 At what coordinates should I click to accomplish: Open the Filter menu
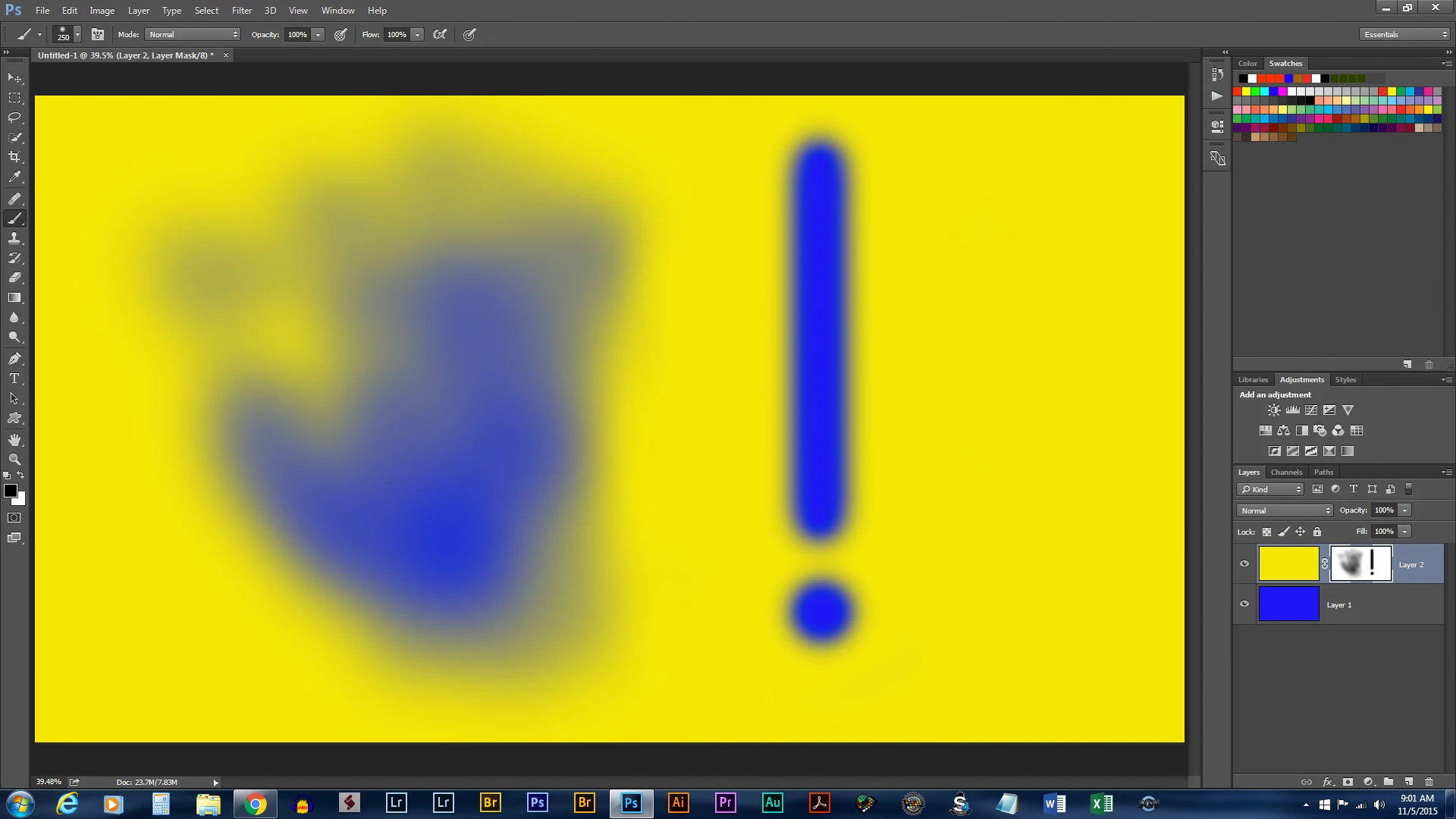click(x=241, y=11)
